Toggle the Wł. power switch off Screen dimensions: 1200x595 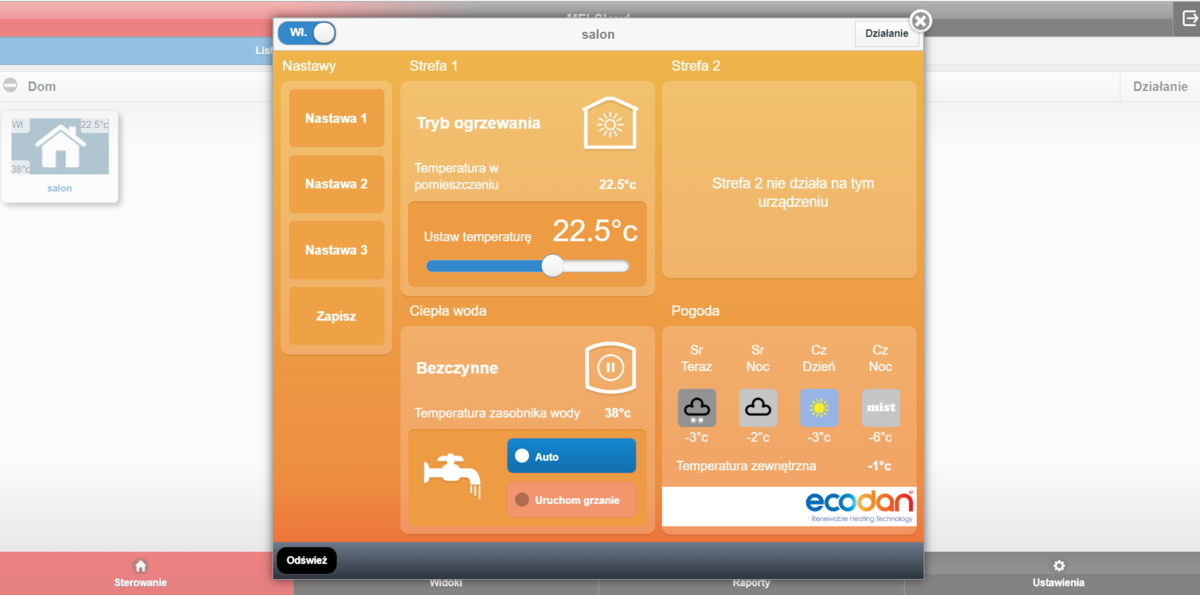307,33
